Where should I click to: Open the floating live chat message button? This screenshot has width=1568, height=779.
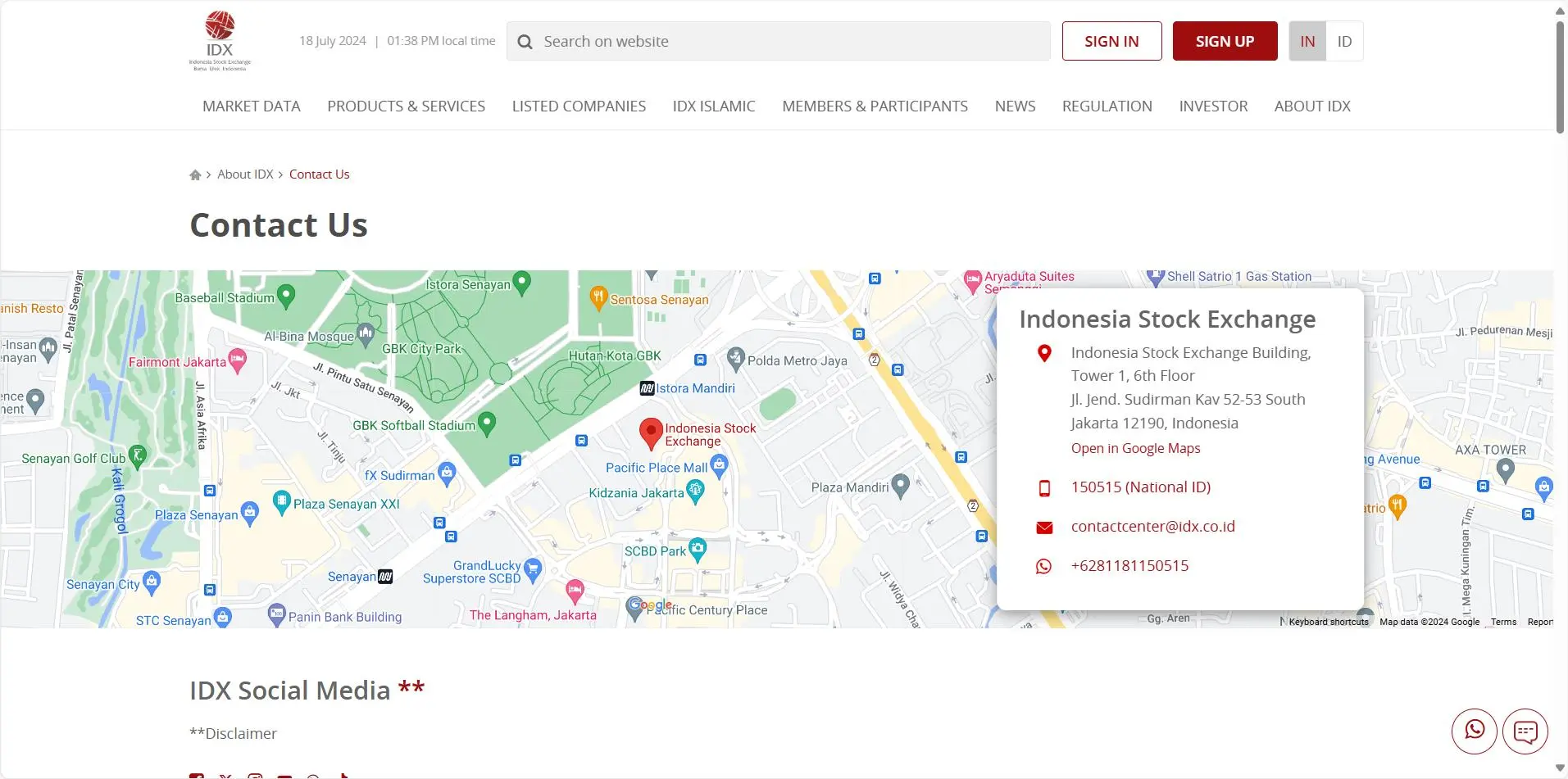(1525, 731)
